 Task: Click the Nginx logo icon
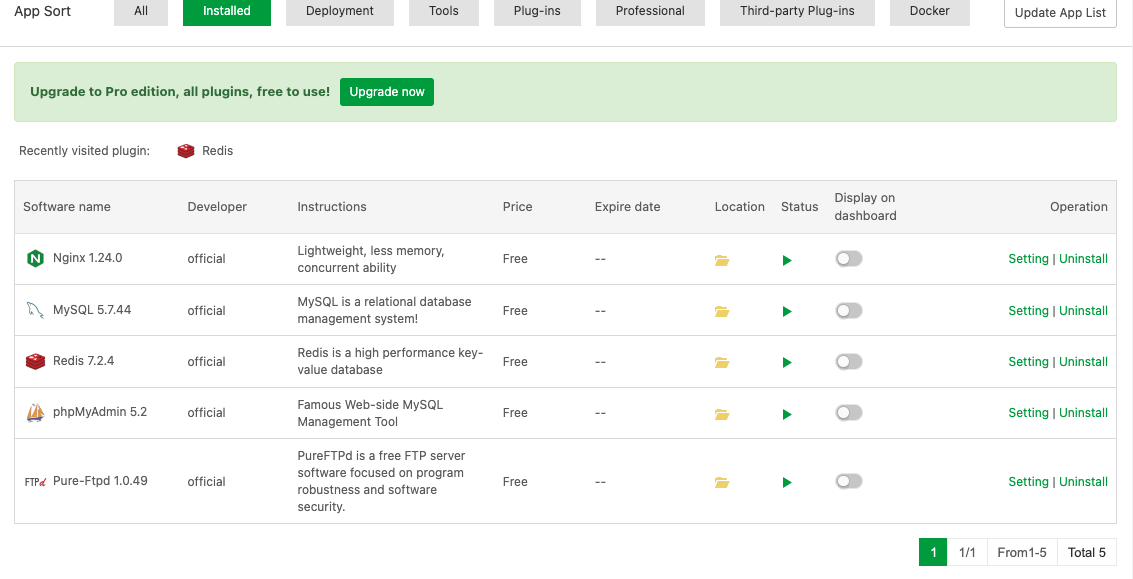pos(35,259)
